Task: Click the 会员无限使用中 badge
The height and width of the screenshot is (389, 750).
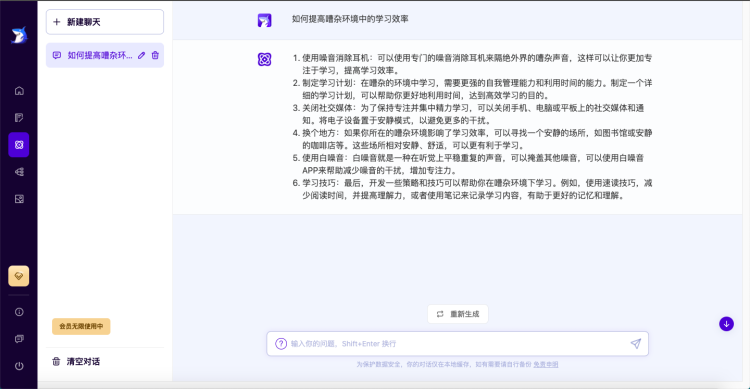Action: [x=81, y=326]
